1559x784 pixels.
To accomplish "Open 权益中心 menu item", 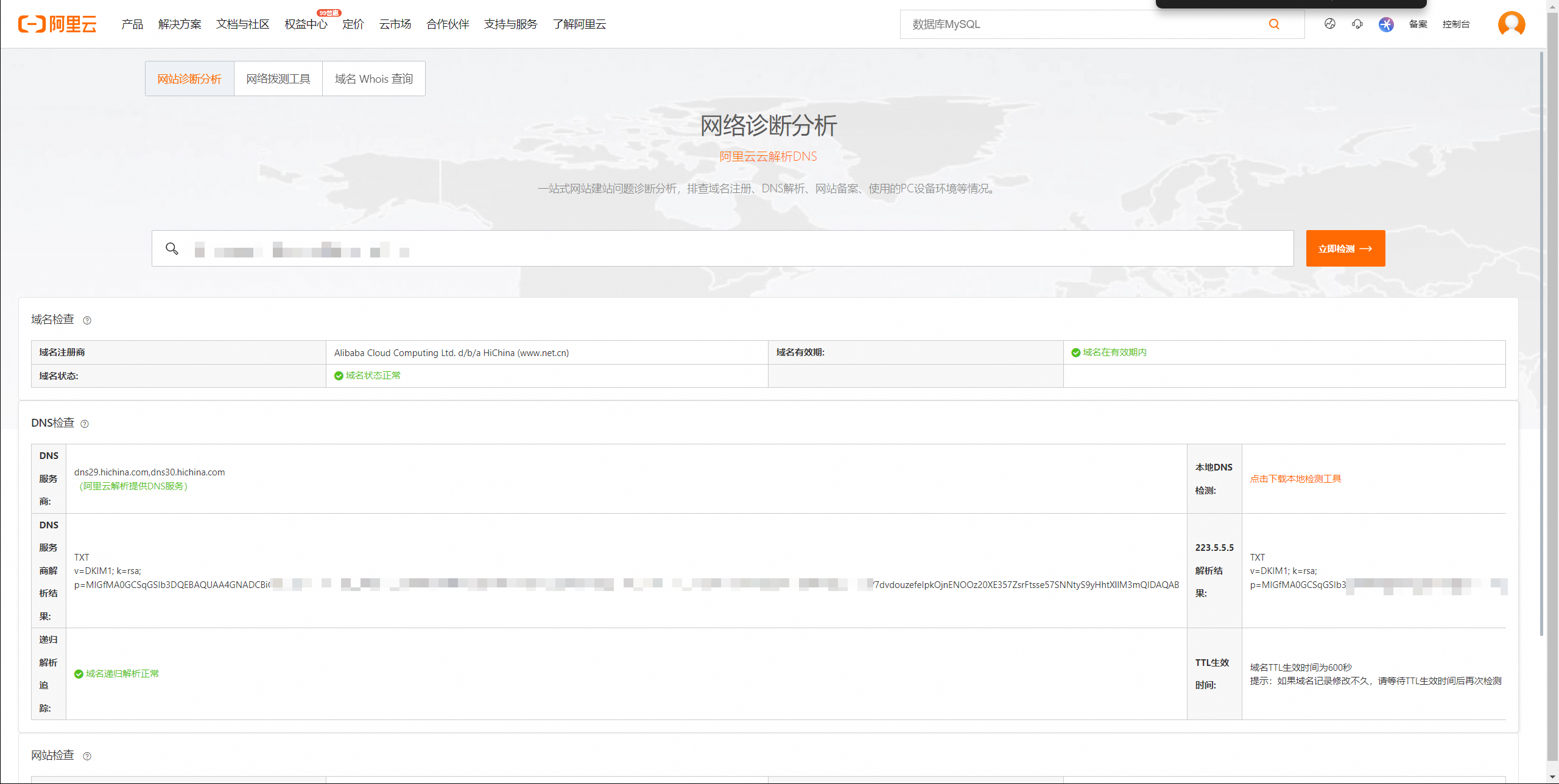I will click(306, 24).
